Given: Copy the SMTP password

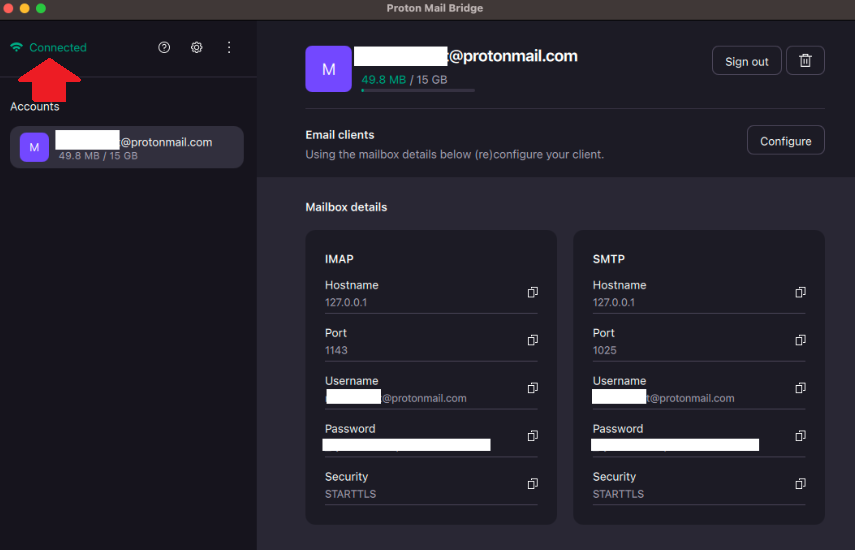Looking at the screenshot, I should pyautogui.click(x=800, y=436).
